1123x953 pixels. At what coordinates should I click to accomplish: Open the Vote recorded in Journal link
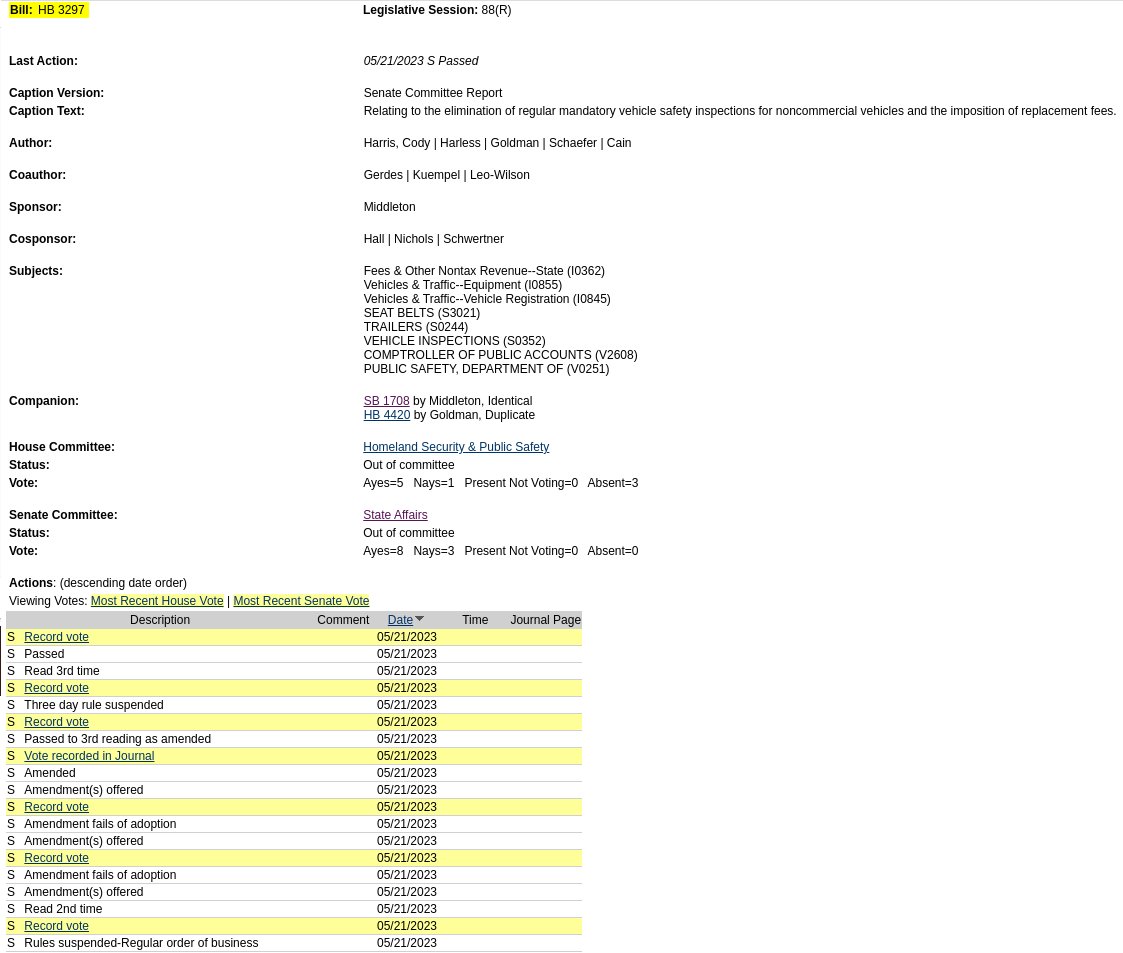click(89, 756)
